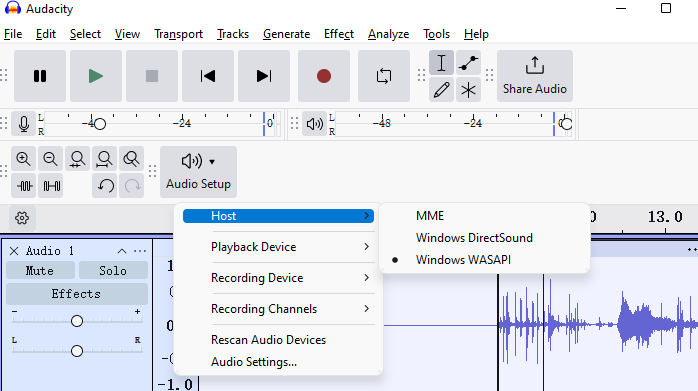
Task: Open the Help menu
Action: point(476,34)
